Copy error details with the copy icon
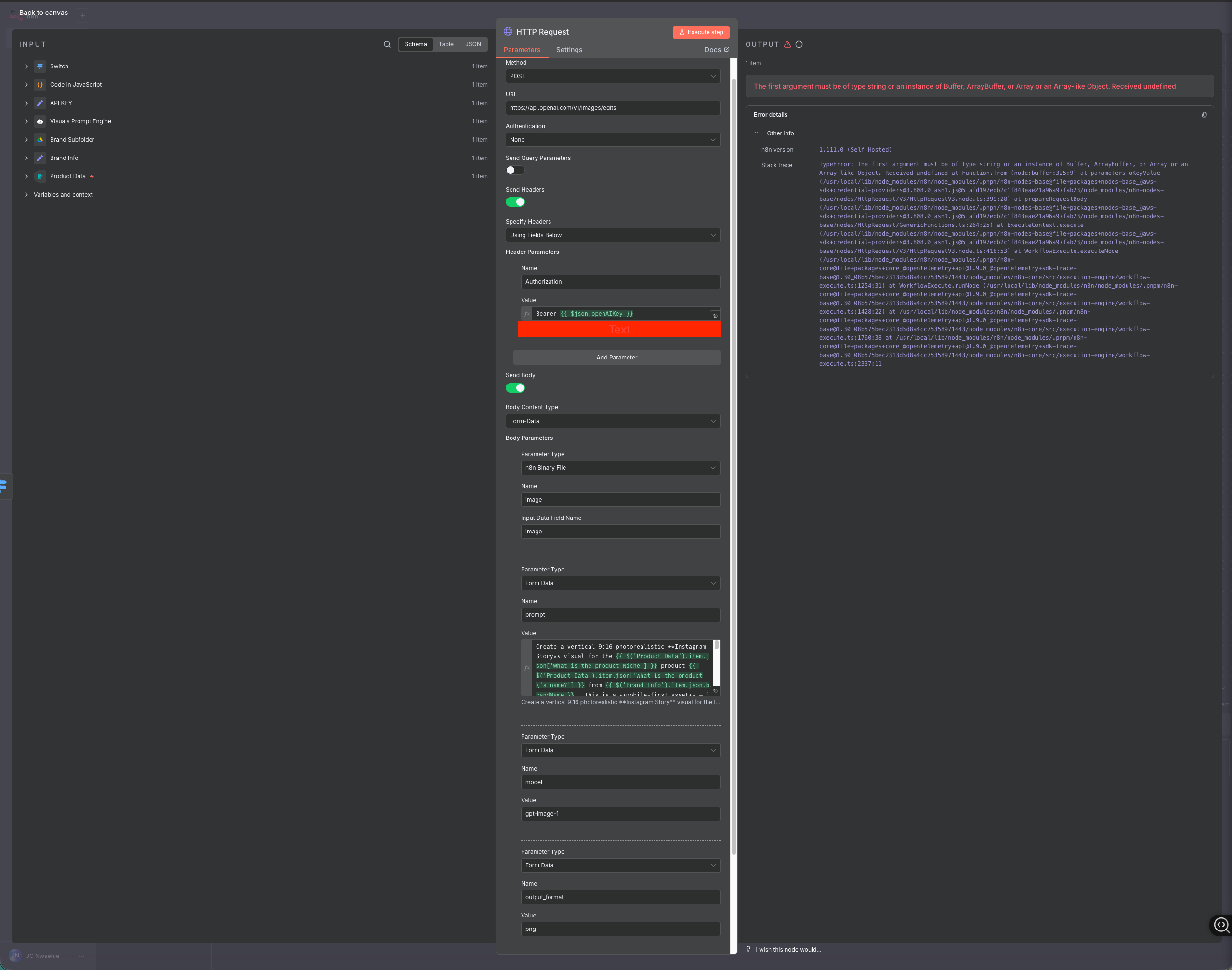Viewport: 1232px width, 970px height. (x=1204, y=115)
